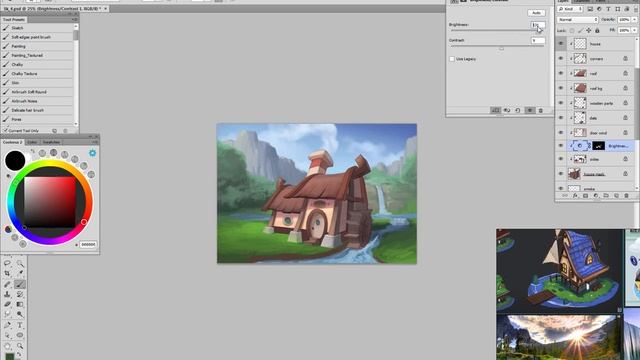
Task: Enable the Use Legacy checkbox
Action: point(452,59)
